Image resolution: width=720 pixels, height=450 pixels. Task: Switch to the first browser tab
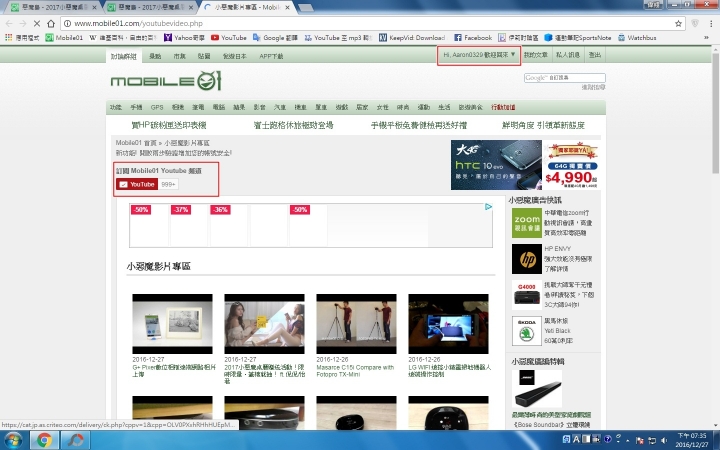pyautogui.click(x=53, y=7)
